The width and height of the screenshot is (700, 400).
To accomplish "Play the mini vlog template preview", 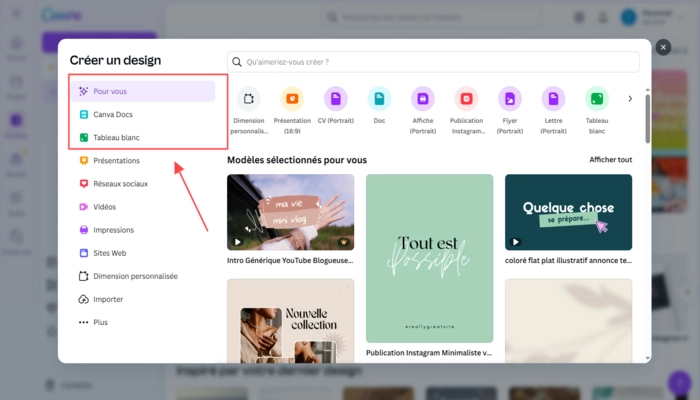I will (x=238, y=242).
